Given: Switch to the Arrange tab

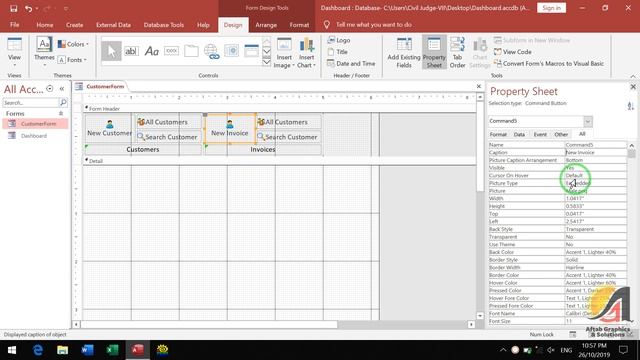Looking at the screenshot, I should [266, 25].
